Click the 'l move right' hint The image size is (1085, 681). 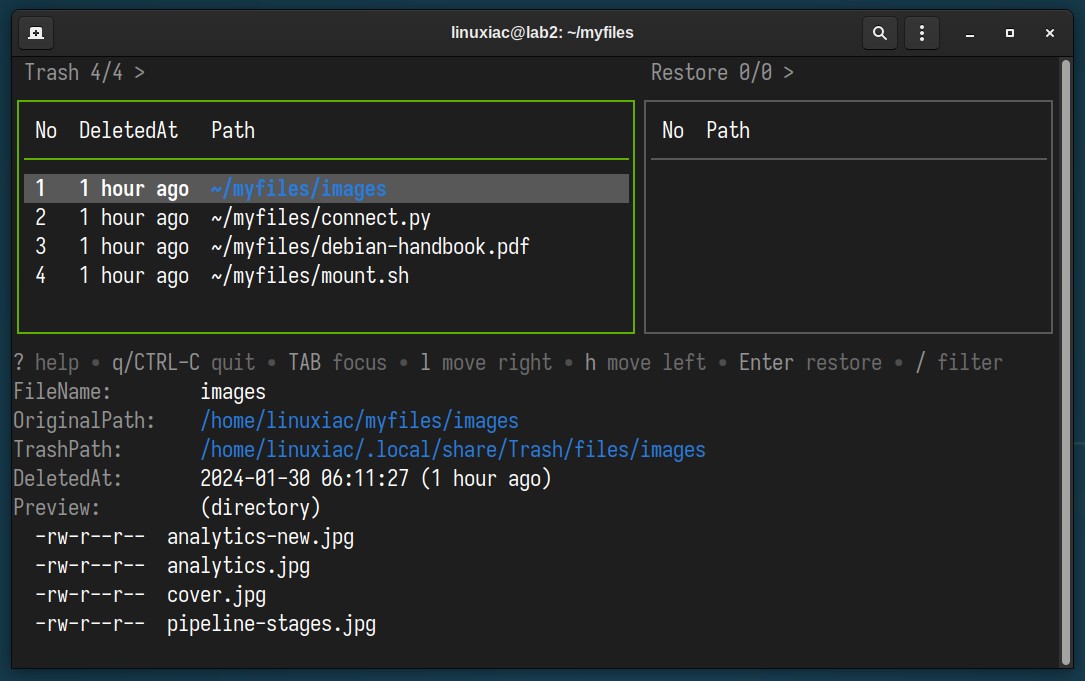pos(486,362)
